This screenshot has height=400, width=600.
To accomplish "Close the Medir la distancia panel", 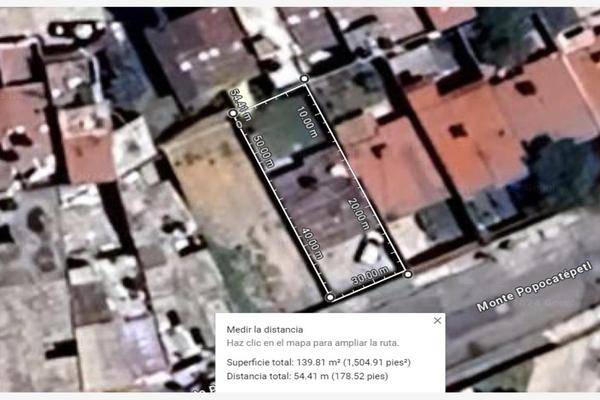I will click(437, 321).
